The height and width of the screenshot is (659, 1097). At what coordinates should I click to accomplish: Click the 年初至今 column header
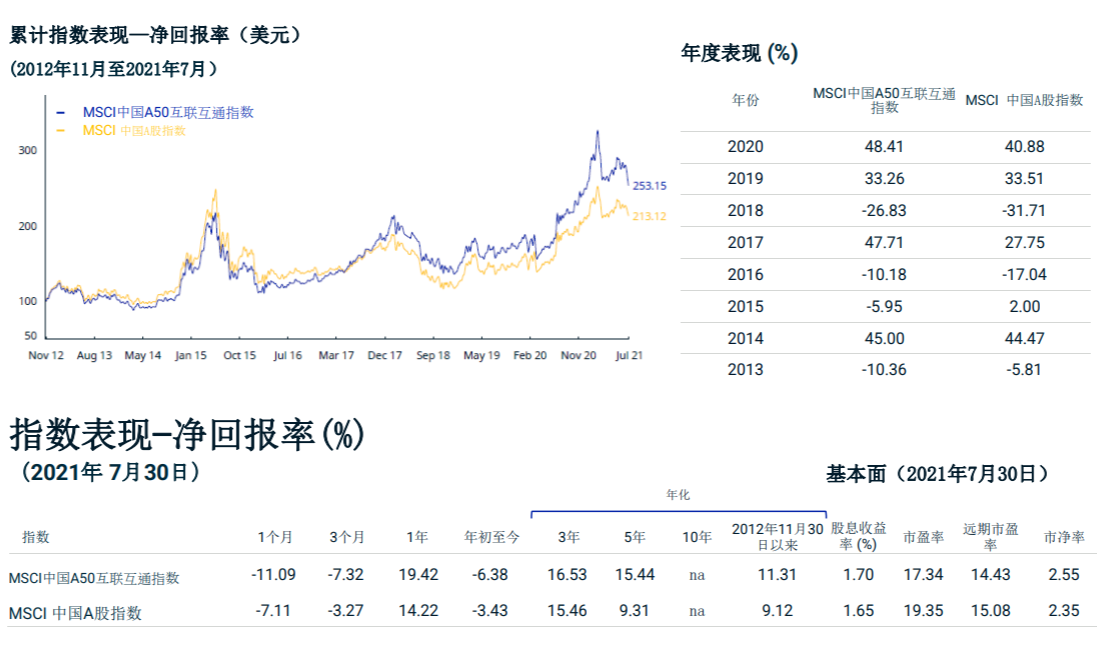[492, 537]
